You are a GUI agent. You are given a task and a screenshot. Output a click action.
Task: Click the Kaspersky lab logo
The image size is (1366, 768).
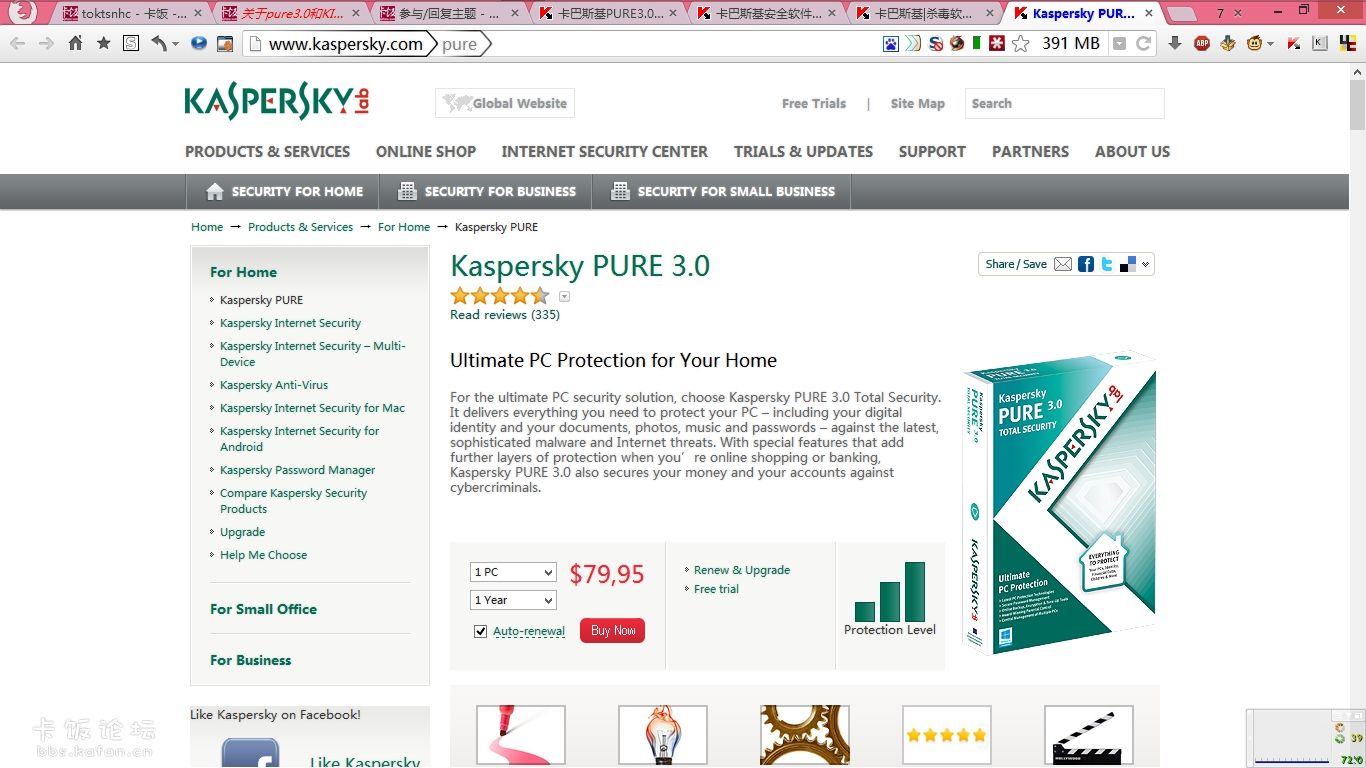click(x=277, y=102)
